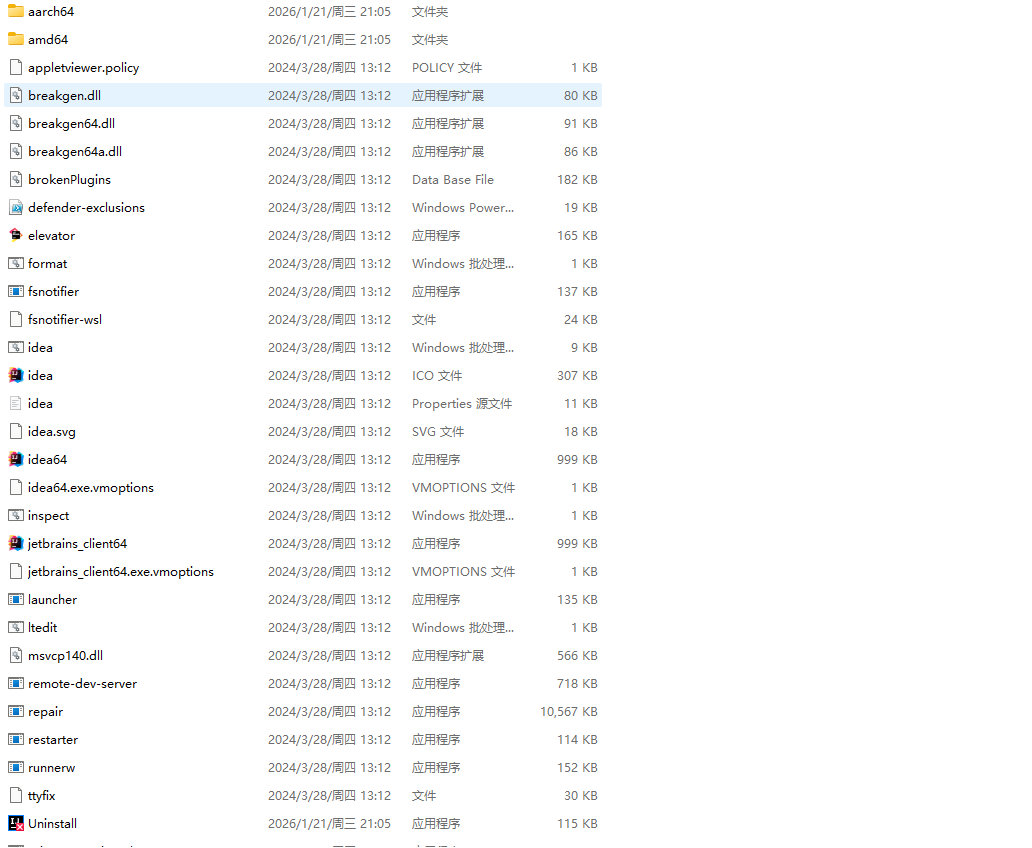
Task: Click the aarch64 folder icon
Action: [x=15, y=12]
